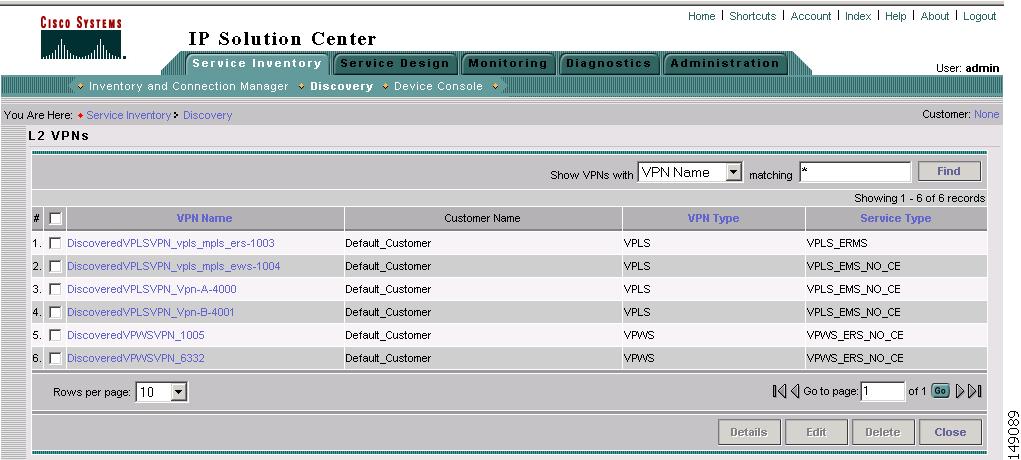Switch to the Service Design tab

[x=394, y=63]
